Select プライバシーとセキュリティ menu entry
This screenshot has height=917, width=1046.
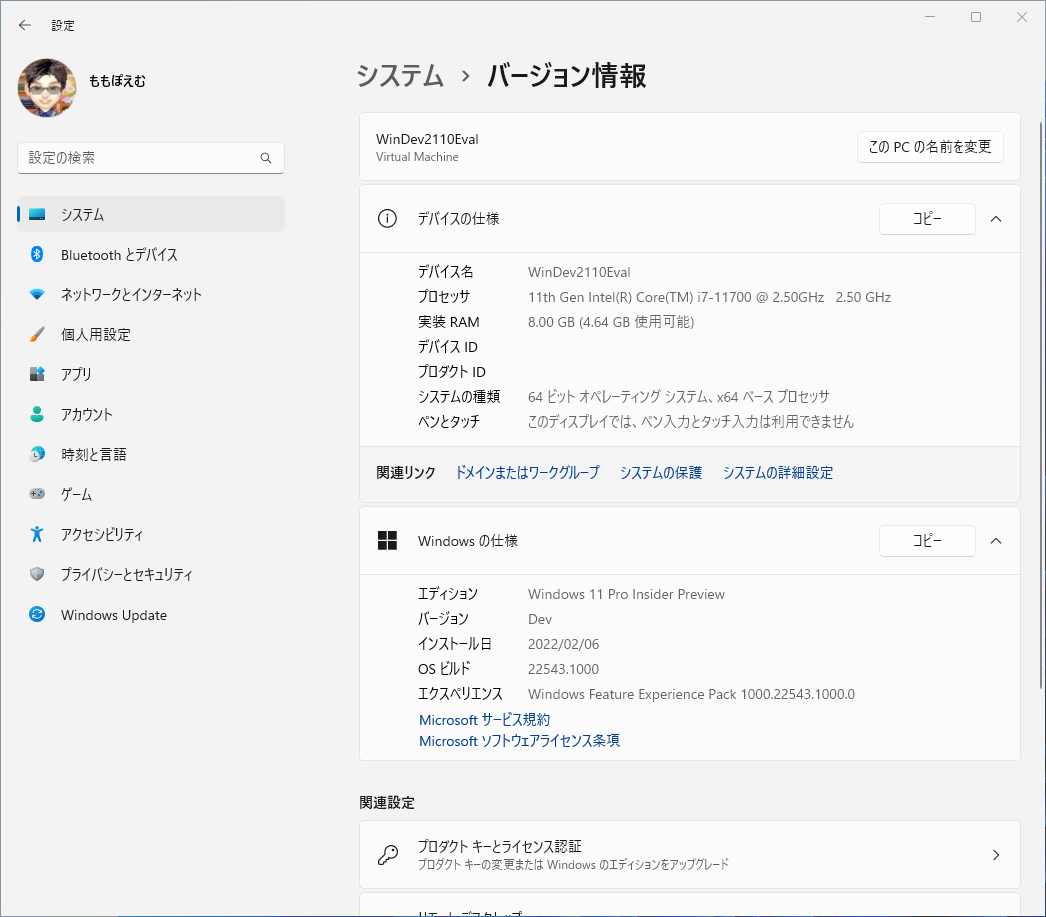coord(151,574)
